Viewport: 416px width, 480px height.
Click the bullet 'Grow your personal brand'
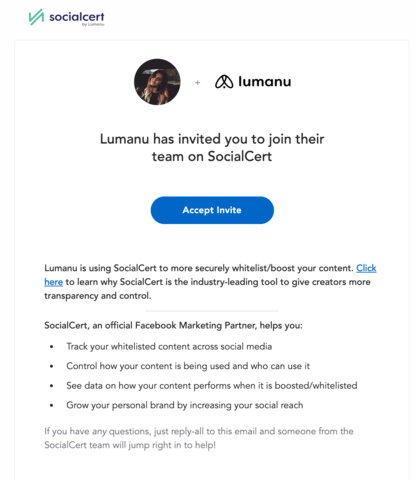pos(185,405)
